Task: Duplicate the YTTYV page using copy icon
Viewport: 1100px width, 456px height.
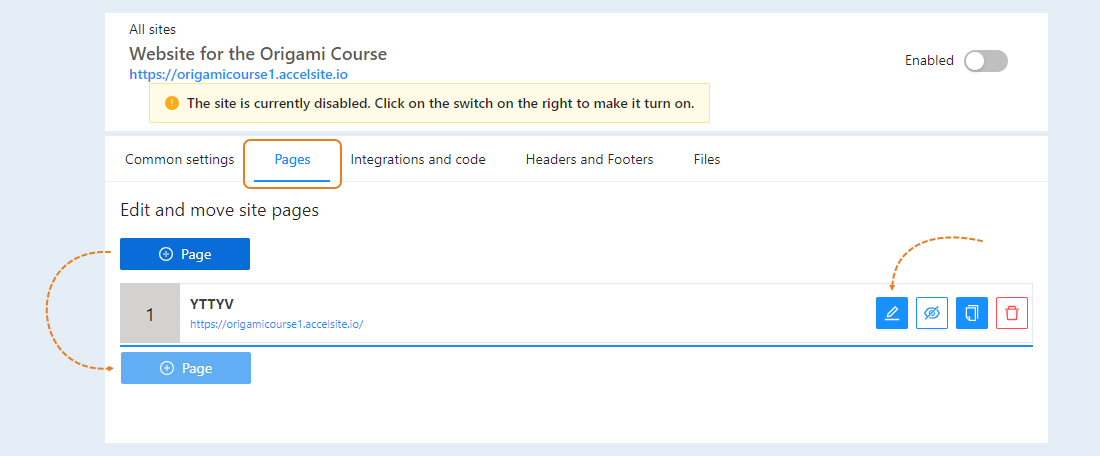Action: tap(972, 313)
